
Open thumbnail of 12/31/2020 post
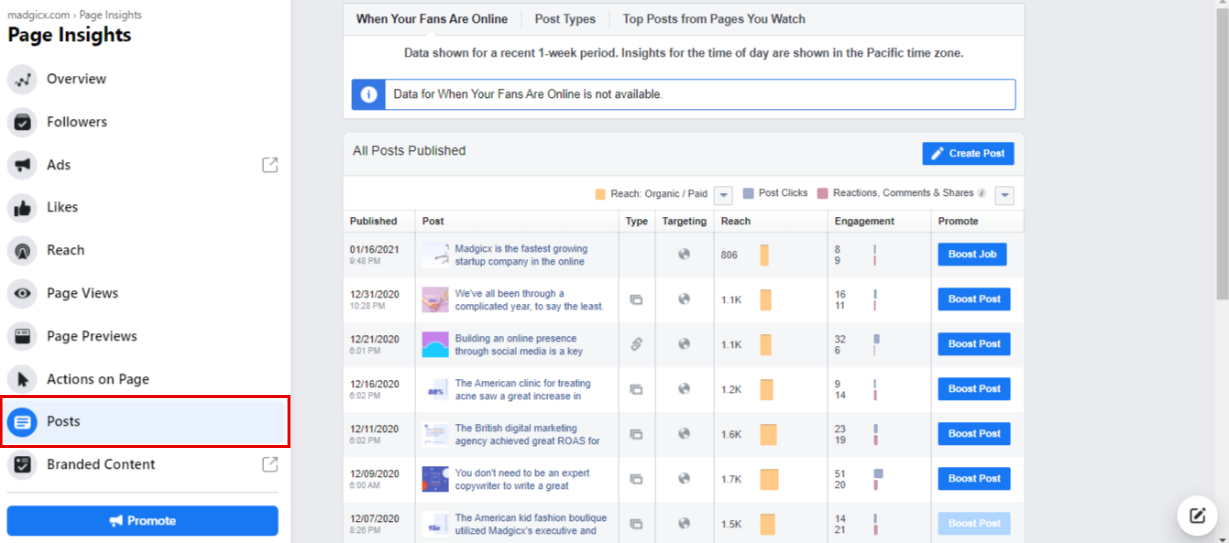click(435, 299)
